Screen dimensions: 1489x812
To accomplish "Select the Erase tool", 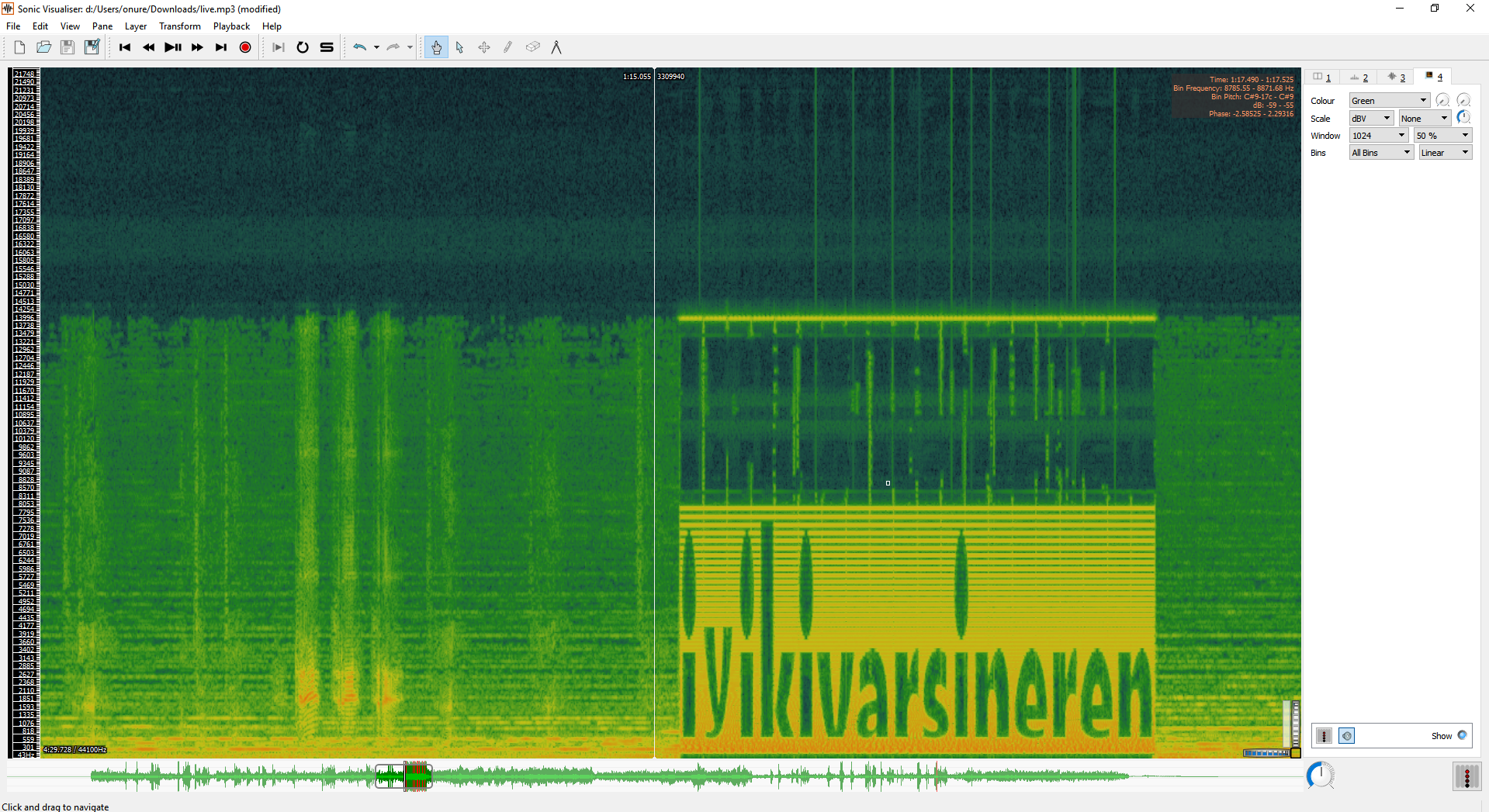I will (x=532, y=47).
